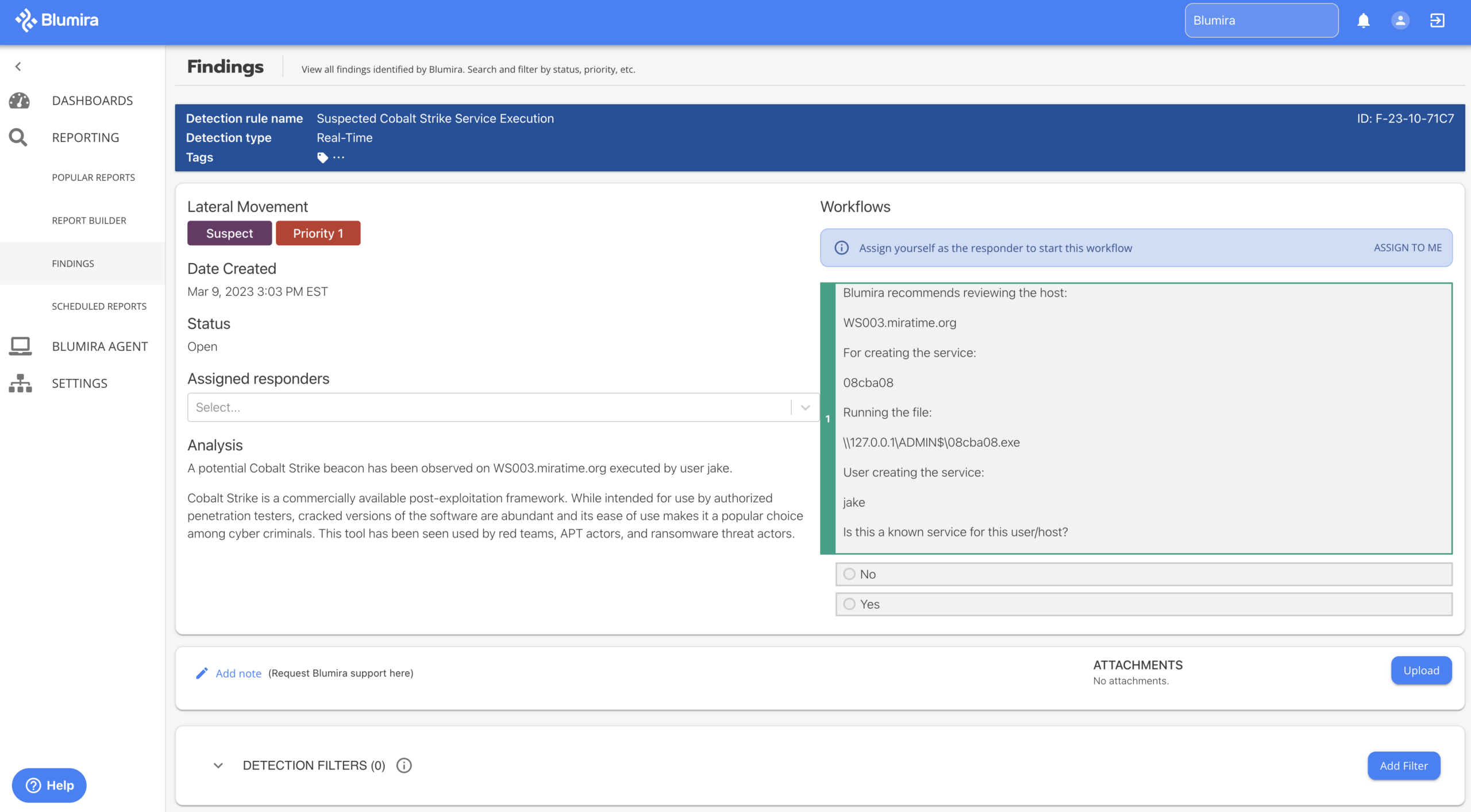Screen dimensions: 1471x812
Task: Open Scheduled Reports from the sidebar
Action: [99, 306]
